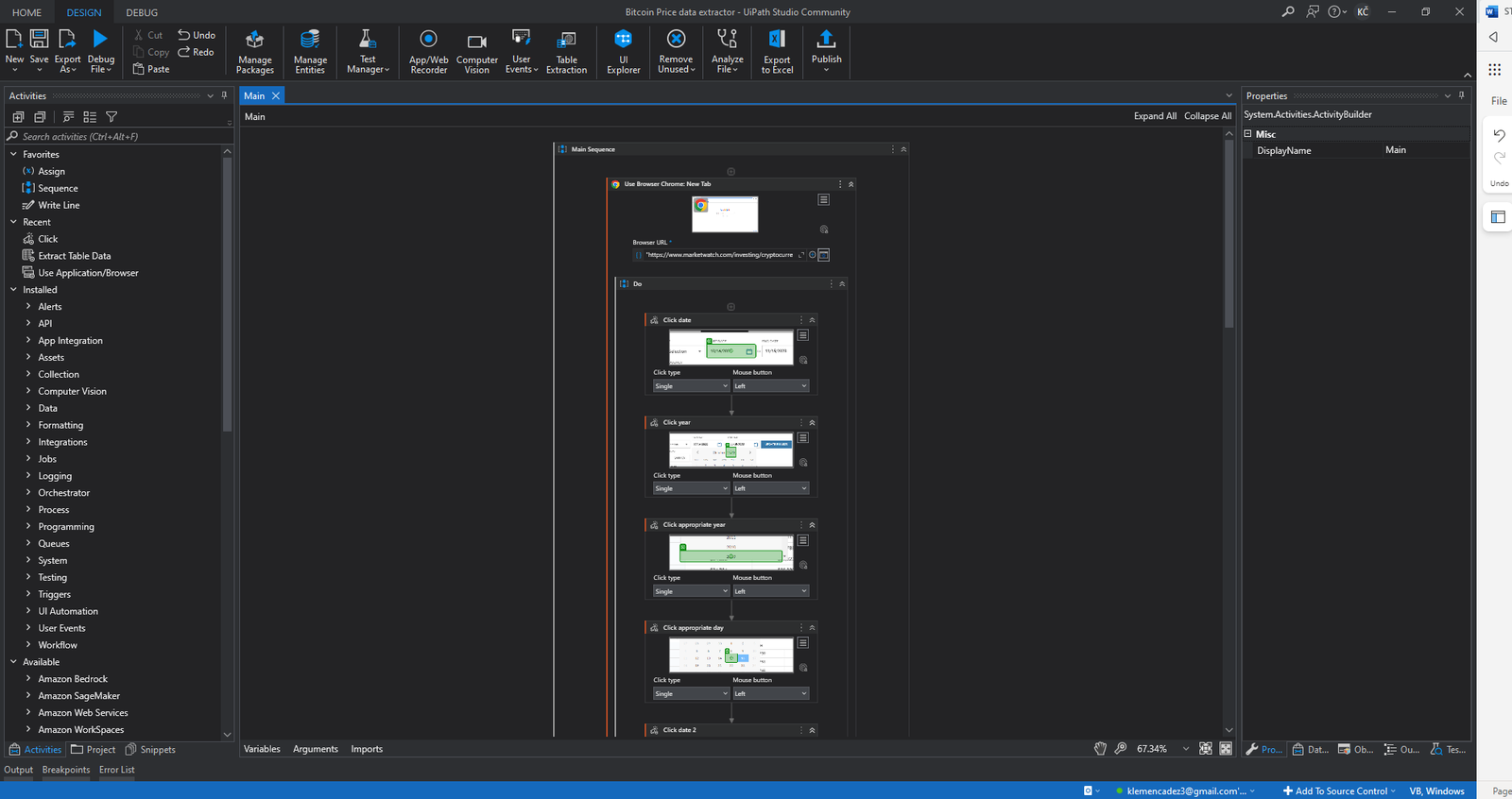Open Manage Packages
The image size is (1512, 799).
(254, 52)
